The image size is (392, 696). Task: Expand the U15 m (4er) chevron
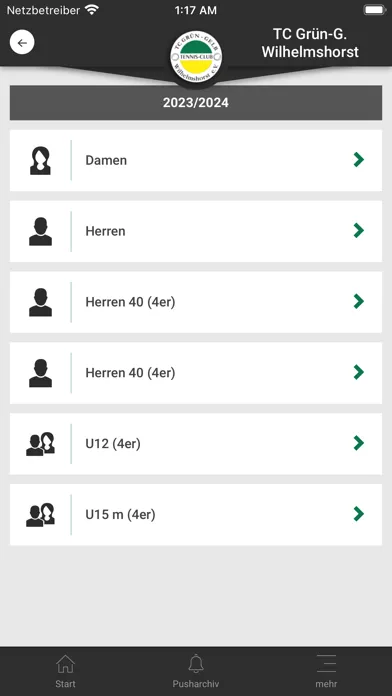point(359,514)
